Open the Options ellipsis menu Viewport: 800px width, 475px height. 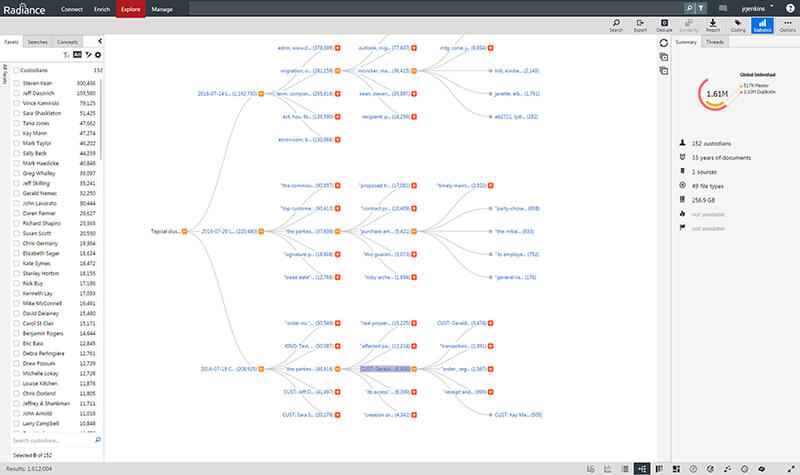[787, 25]
